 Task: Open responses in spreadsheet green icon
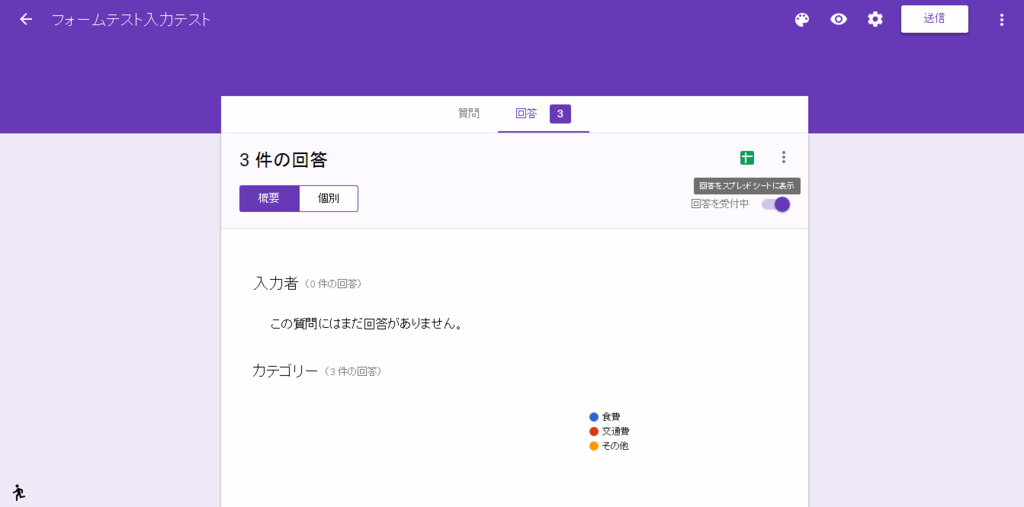point(747,157)
